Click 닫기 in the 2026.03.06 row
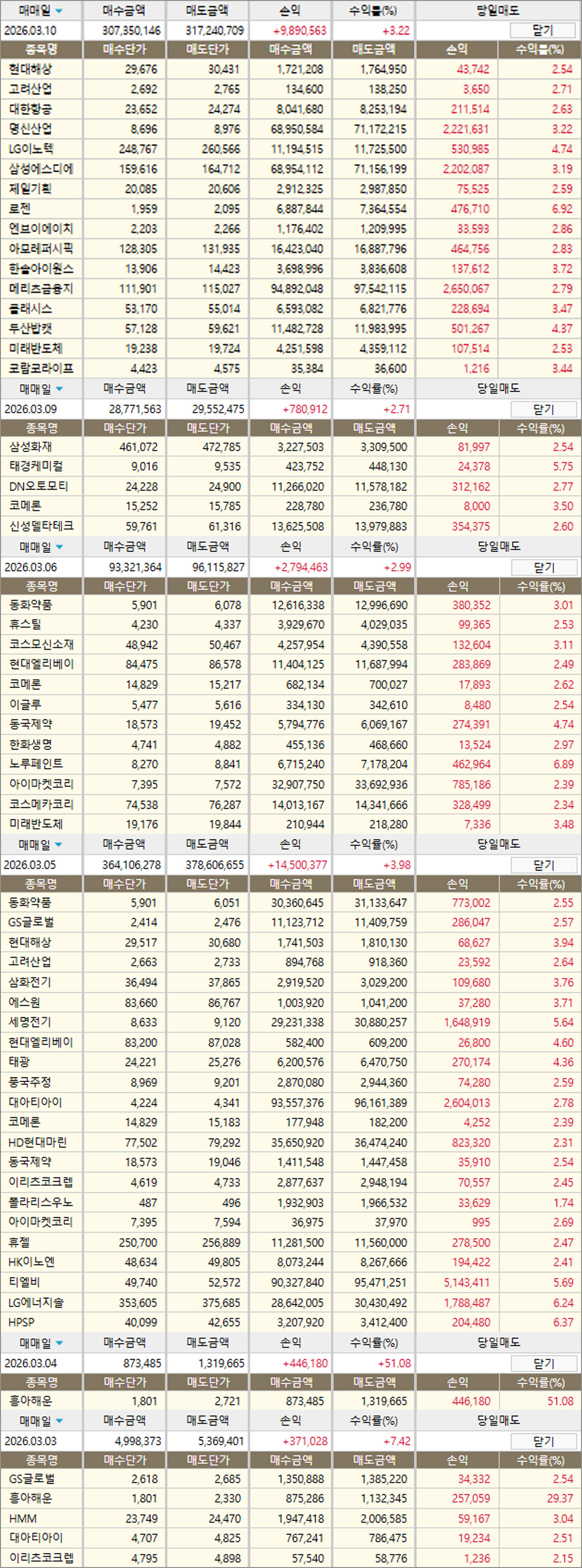Screen dimensions: 582x1568 click(x=543, y=567)
